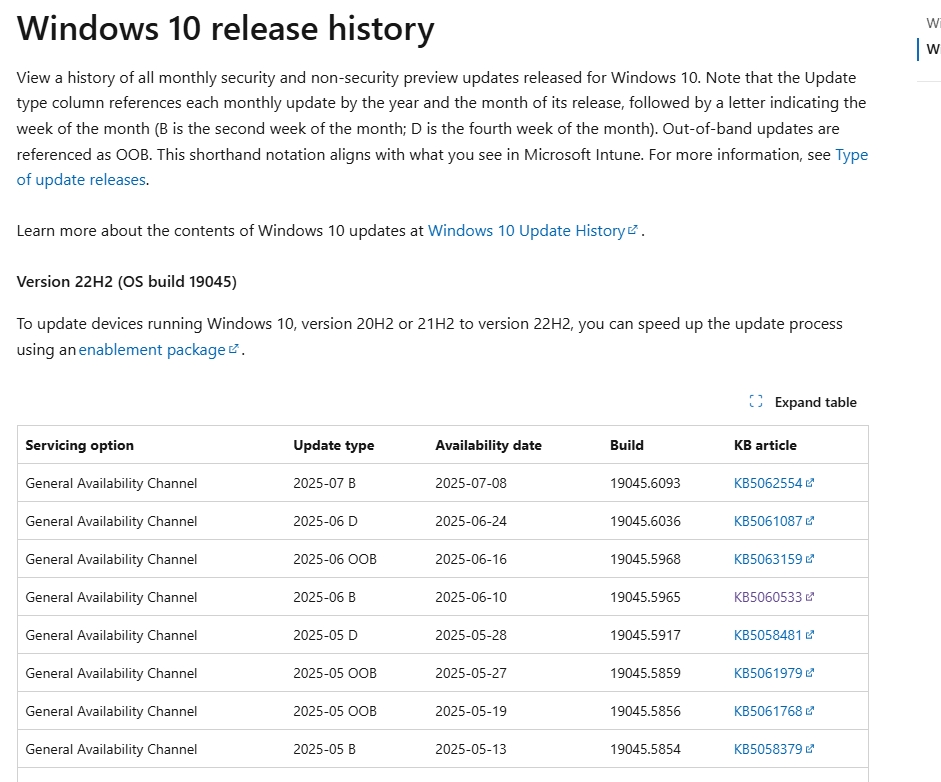Click availability date 2025-05-28
The width and height of the screenshot is (941, 782).
471,635
